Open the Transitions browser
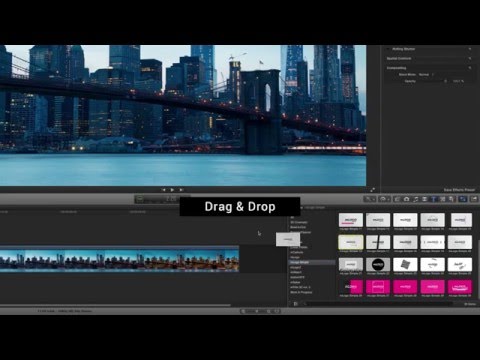The width and height of the screenshot is (480, 360). click(x=424, y=199)
